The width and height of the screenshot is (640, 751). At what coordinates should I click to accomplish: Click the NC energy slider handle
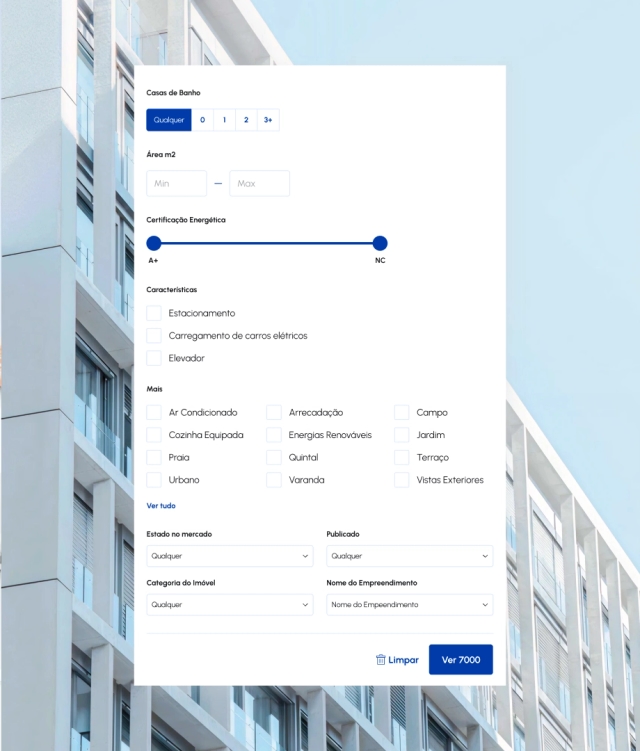click(380, 243)
